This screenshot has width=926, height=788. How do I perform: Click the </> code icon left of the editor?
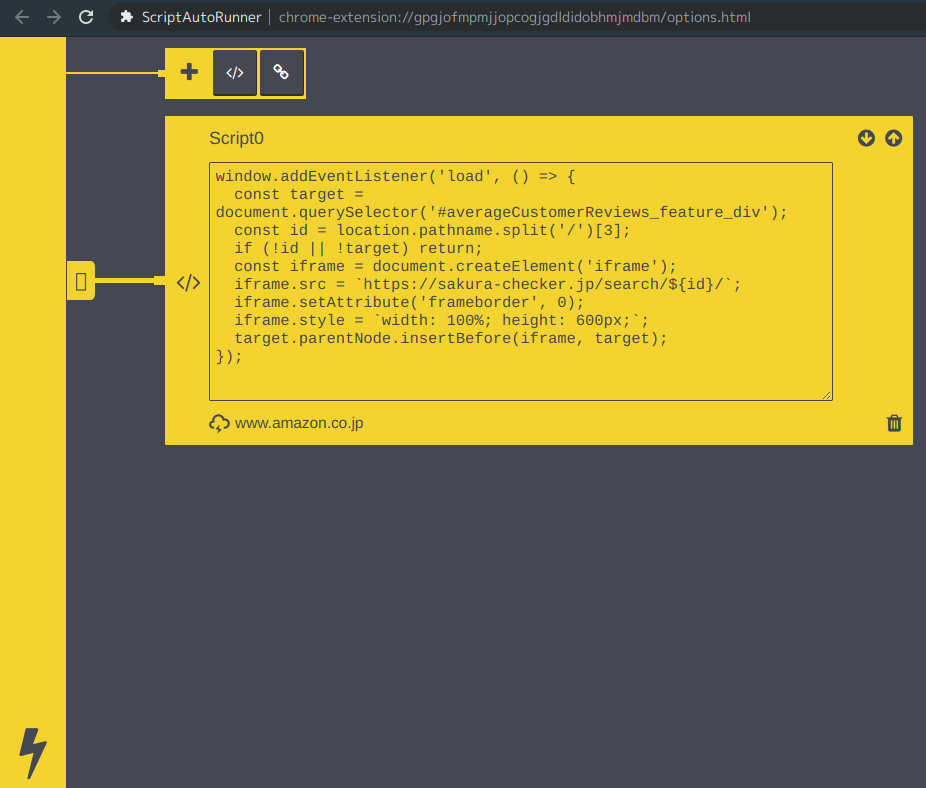point(188,283)
